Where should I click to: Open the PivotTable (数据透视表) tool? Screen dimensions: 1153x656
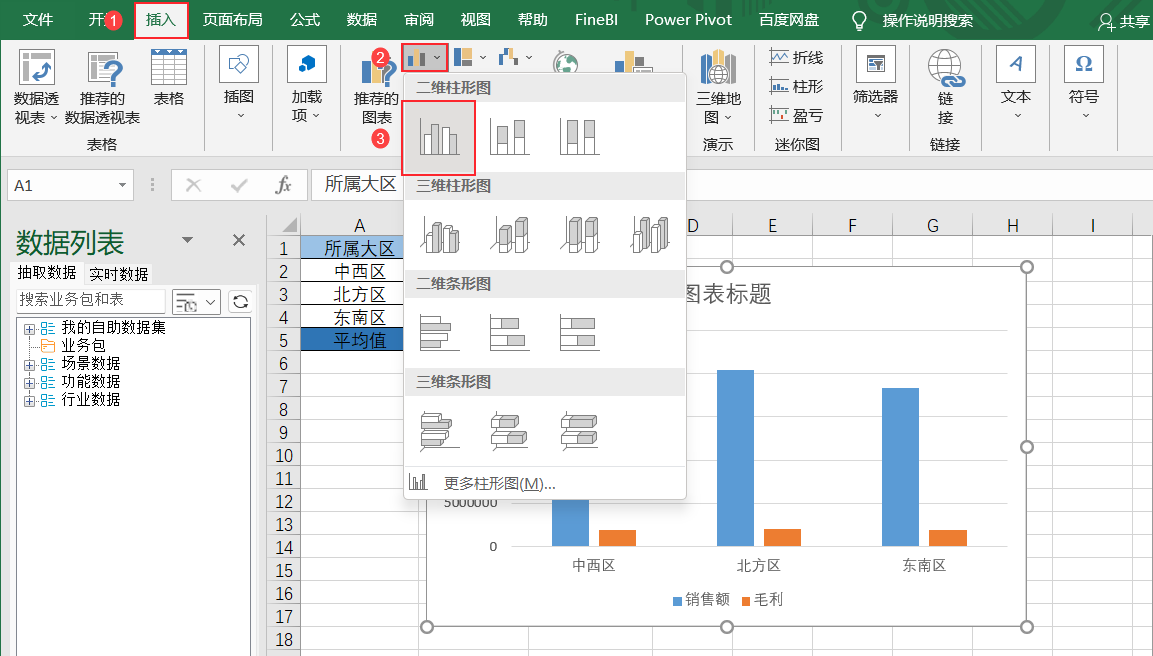36,87
